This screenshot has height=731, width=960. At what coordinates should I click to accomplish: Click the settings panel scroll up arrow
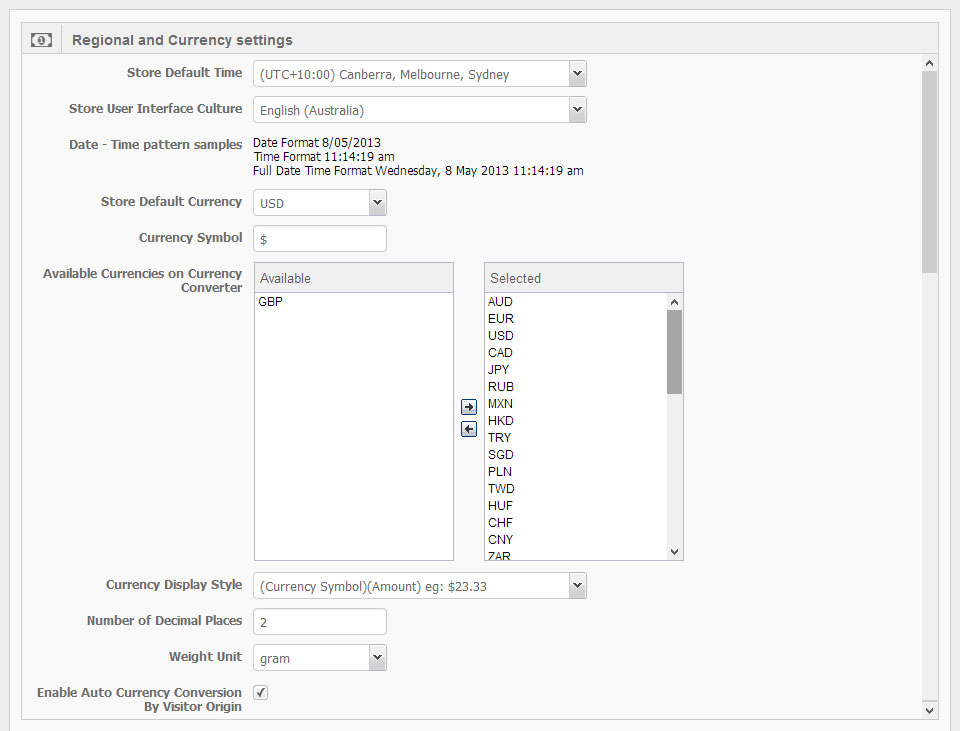[929, 63]
